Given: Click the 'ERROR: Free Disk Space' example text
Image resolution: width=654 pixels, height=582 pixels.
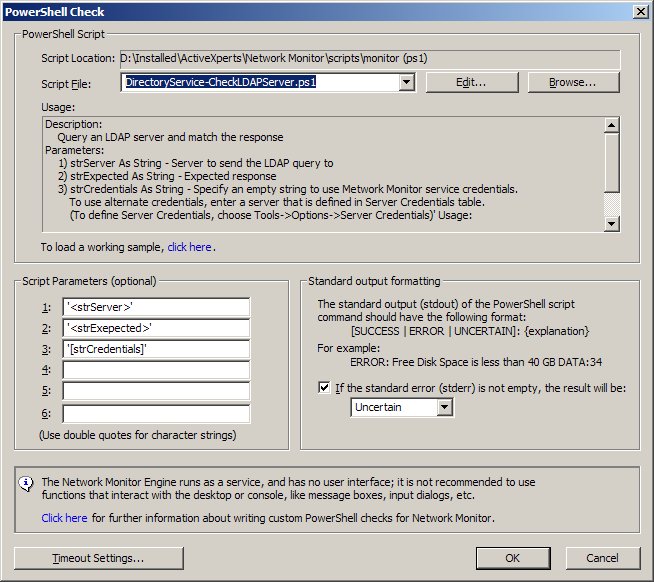Looking at the screenshot, I should click(x=476, y=362).
